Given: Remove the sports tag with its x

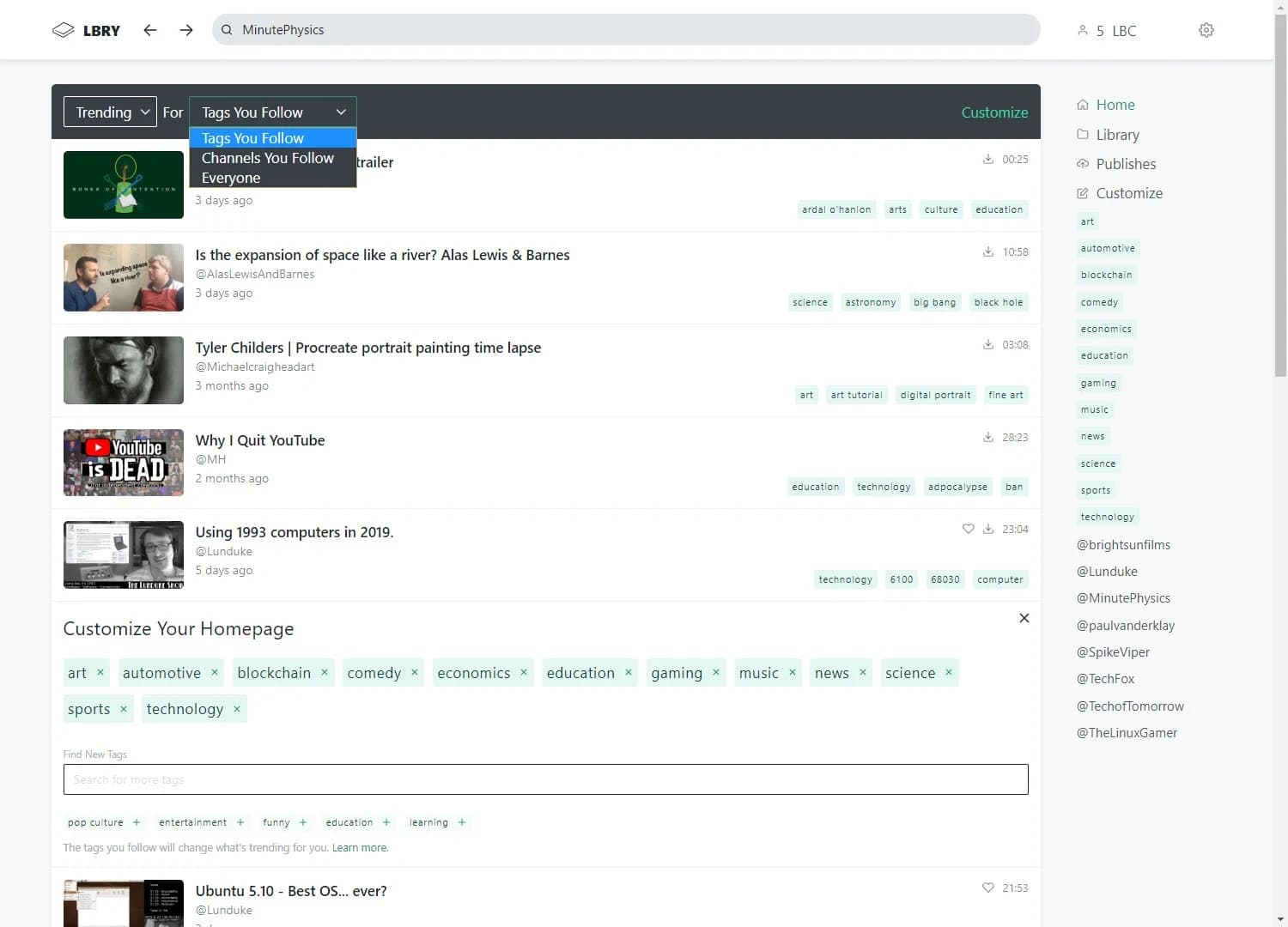Looking at the screenshot, I should (124, 708).
